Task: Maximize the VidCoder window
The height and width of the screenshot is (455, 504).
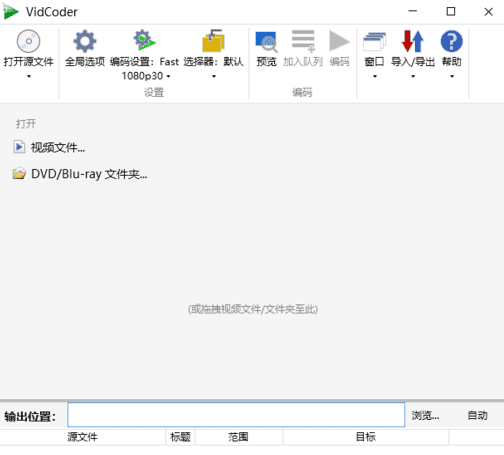Action: 451,11
